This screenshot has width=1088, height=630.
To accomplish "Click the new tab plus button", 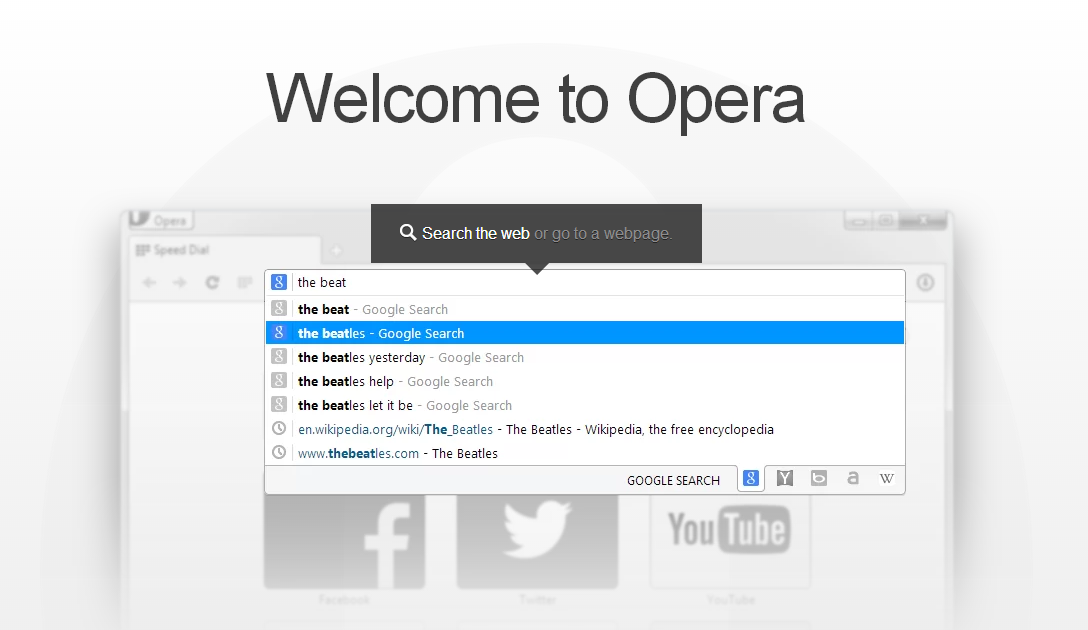I will pos(336,250).
